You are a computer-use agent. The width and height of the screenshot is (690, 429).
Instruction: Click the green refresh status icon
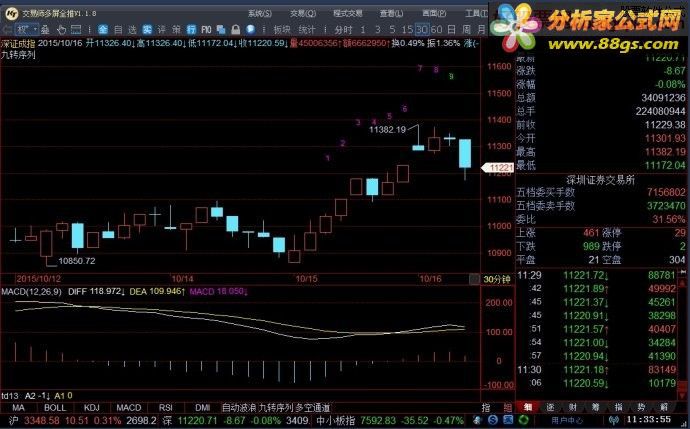523,420
